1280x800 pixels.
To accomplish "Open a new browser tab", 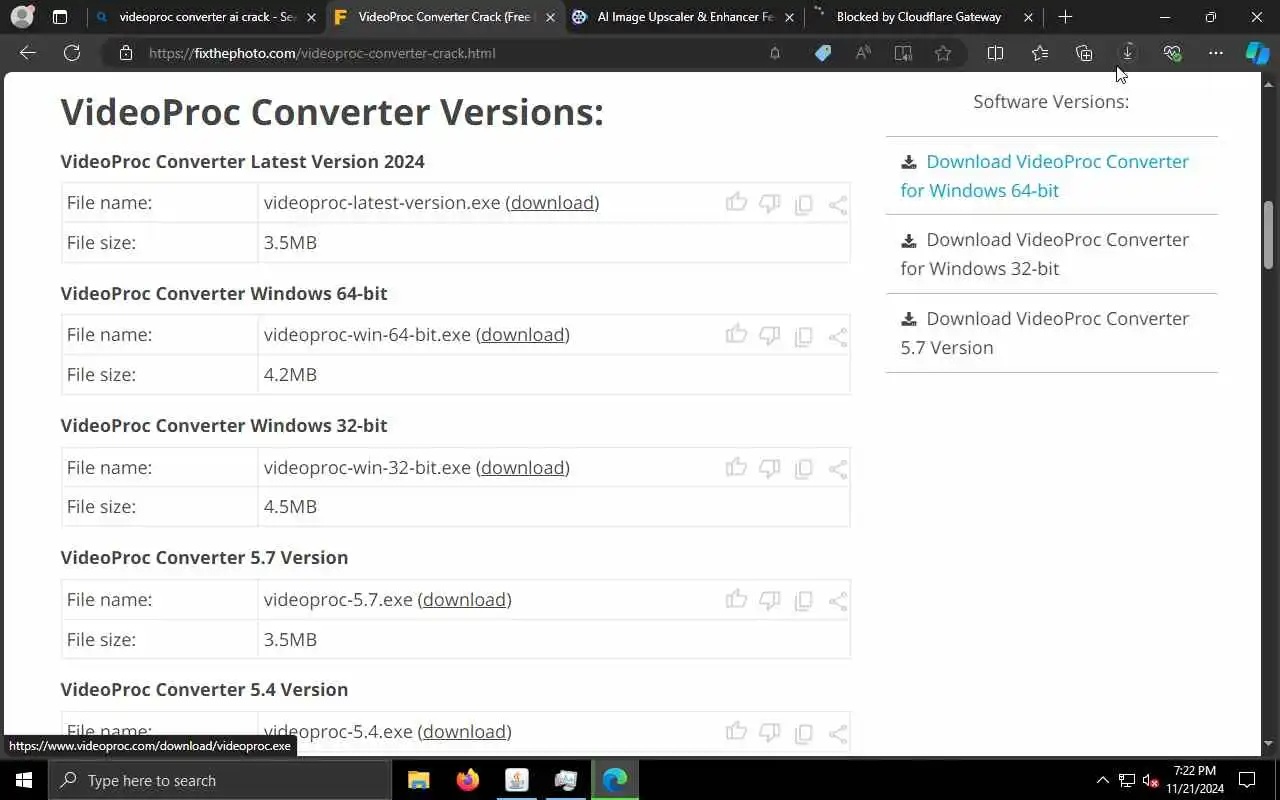I will [x=1065, y=17].
